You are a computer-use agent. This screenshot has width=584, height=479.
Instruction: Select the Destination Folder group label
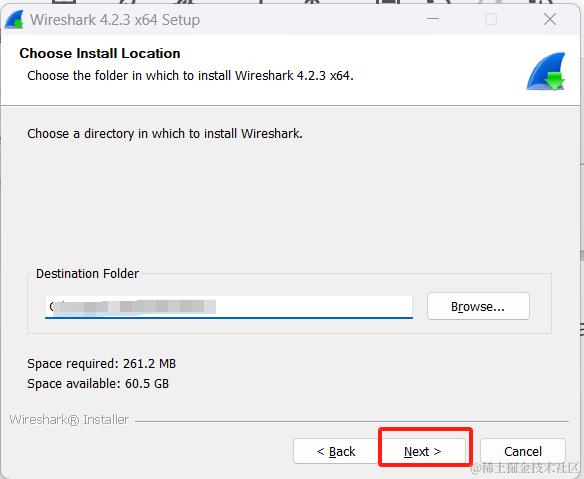tap(87, 273)
